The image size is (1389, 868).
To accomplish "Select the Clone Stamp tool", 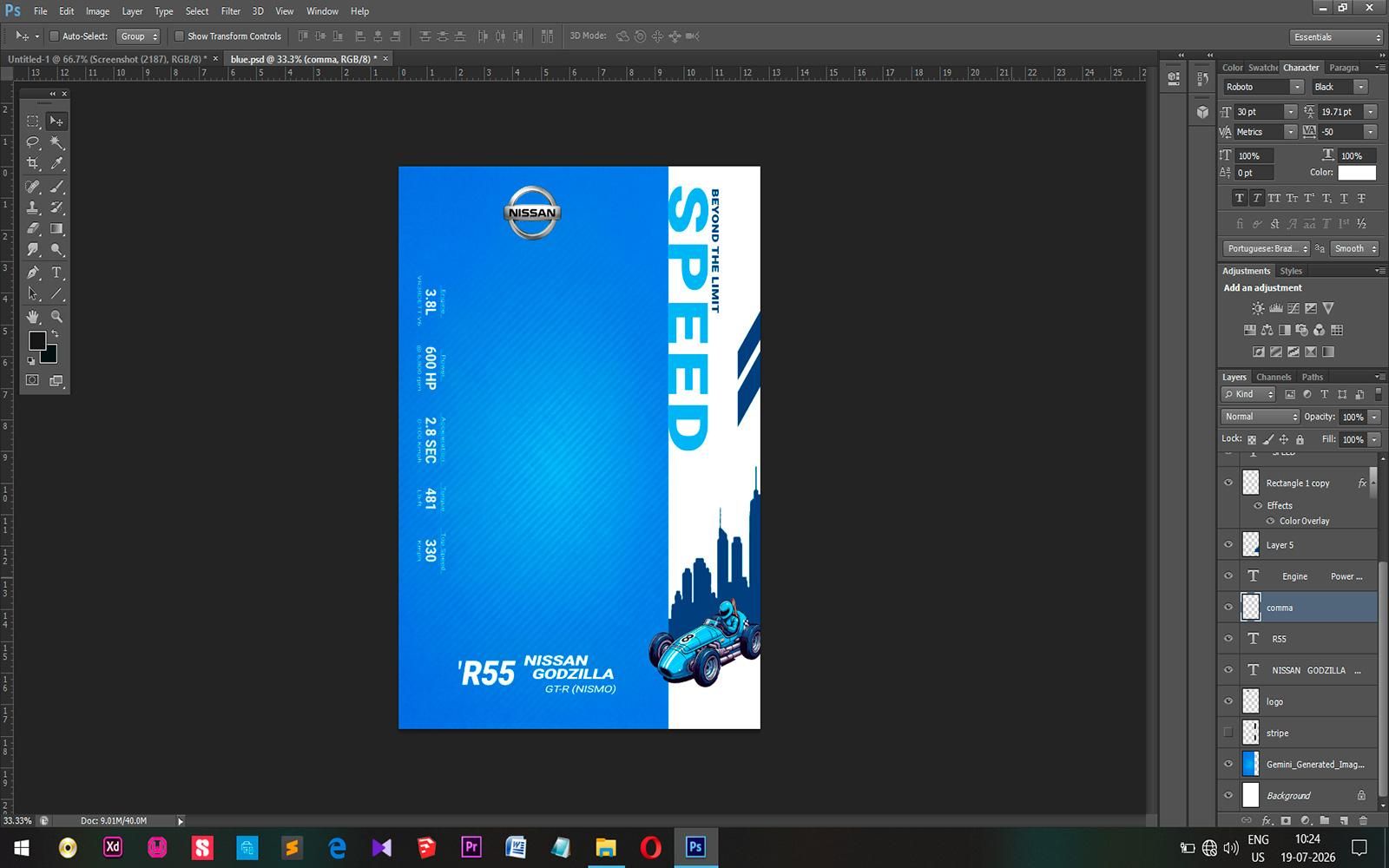I will pos(33,207).
